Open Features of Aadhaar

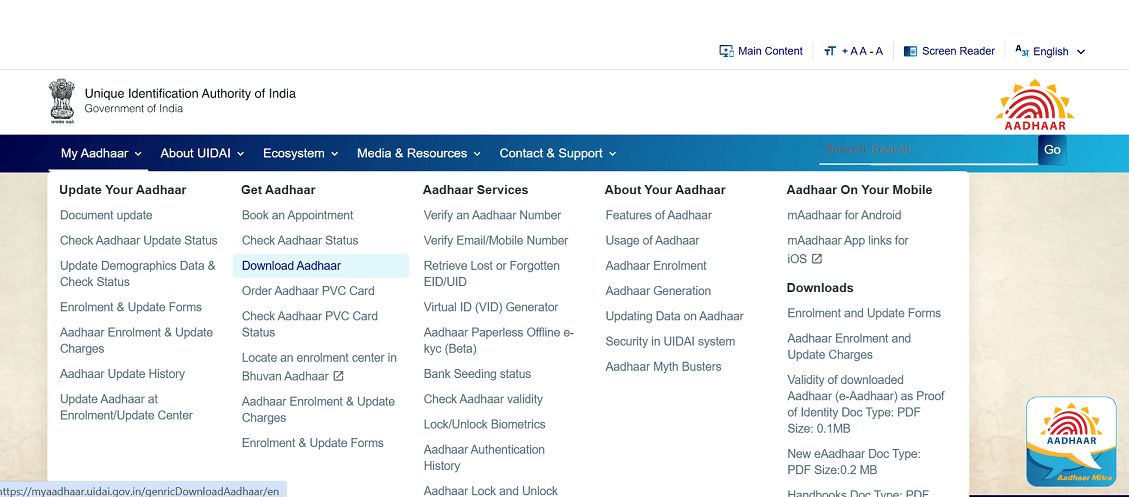[659, 215]
